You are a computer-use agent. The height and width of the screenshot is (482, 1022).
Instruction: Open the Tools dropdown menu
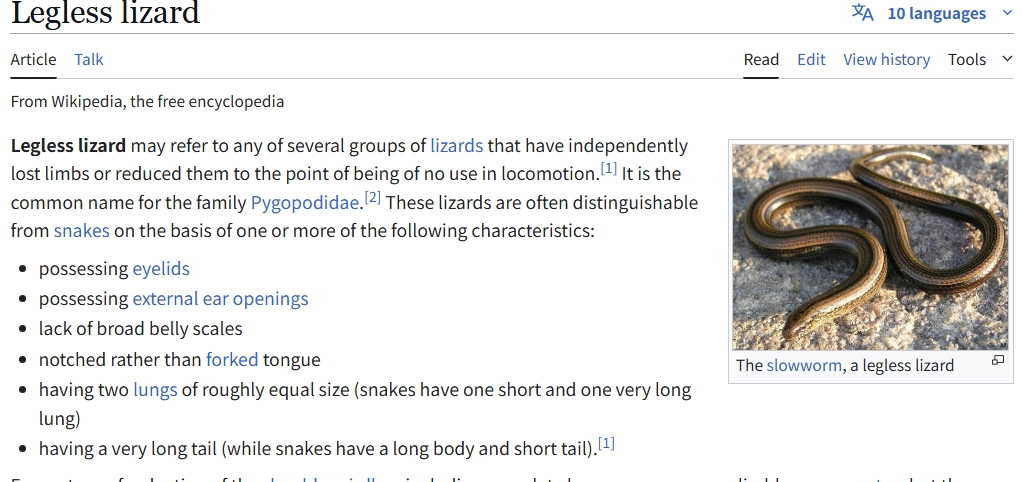(967, 59)
